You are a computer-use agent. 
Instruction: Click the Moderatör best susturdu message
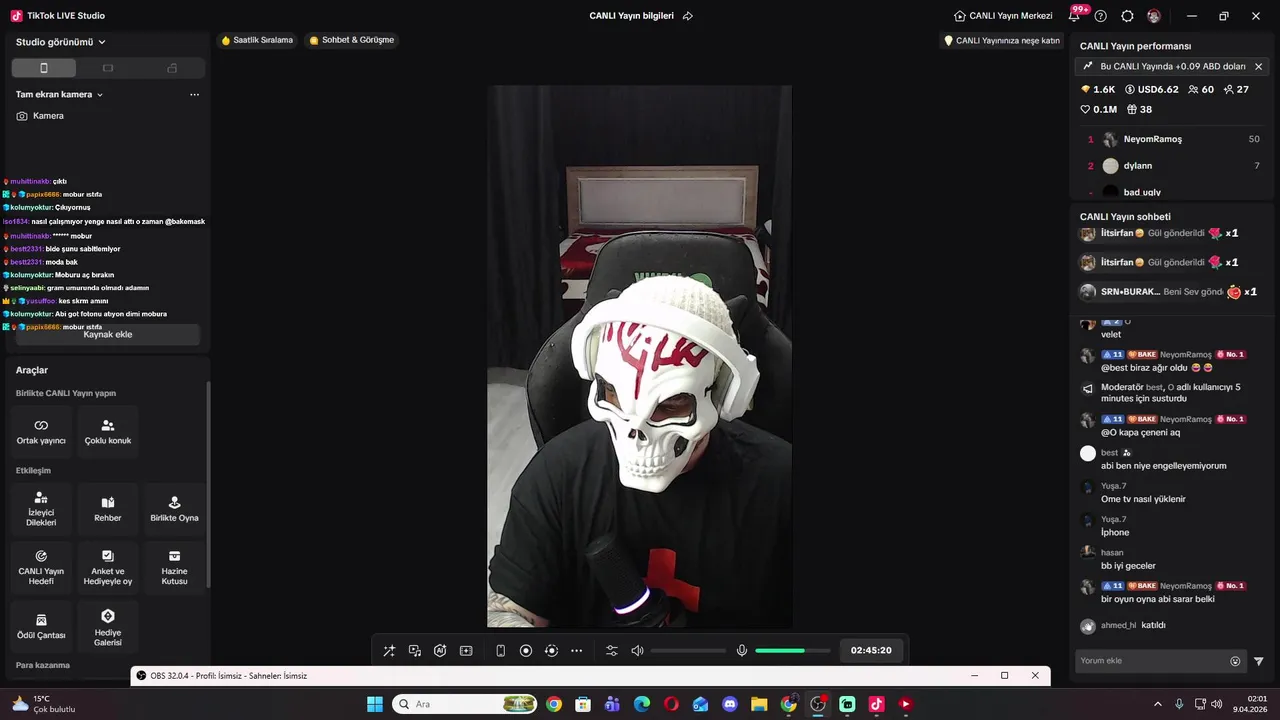pos(1170,393)
